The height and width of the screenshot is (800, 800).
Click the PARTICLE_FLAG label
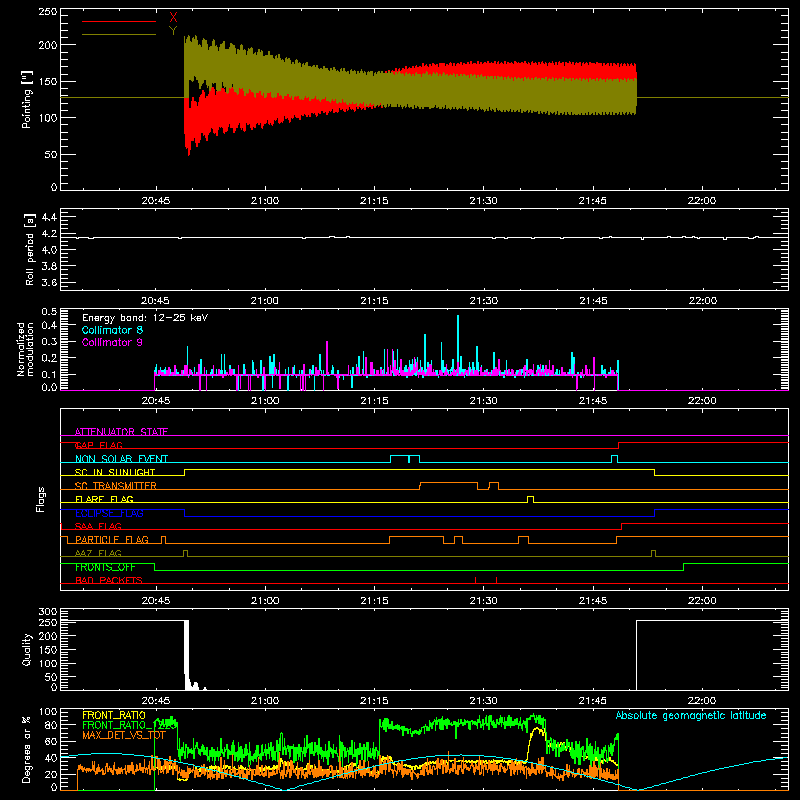(112, 540)
